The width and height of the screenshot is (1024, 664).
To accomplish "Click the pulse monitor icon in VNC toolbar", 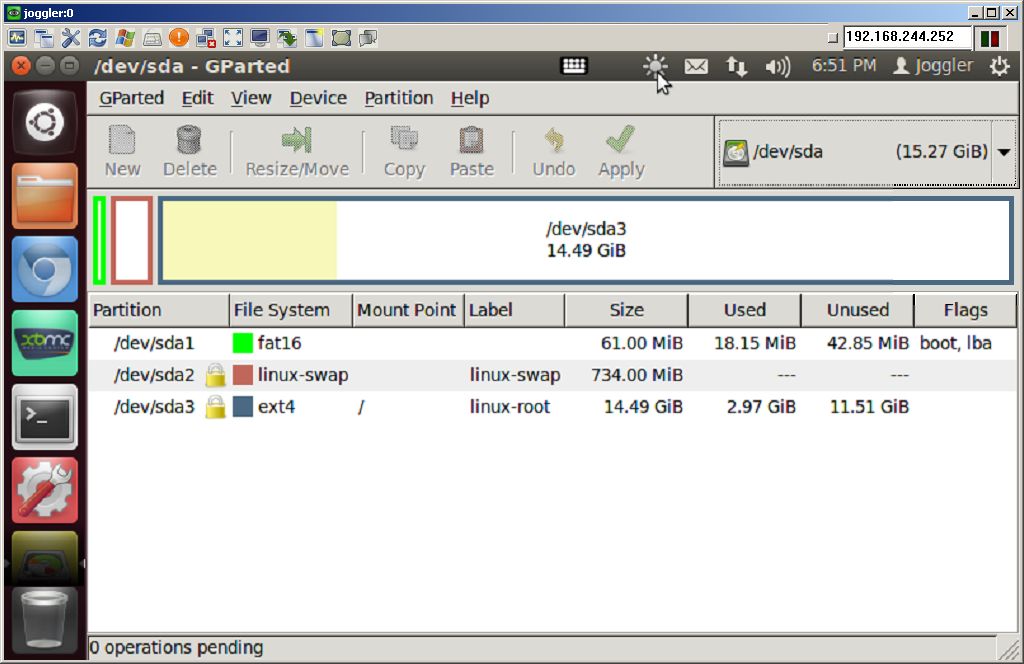I will [17, 38].
